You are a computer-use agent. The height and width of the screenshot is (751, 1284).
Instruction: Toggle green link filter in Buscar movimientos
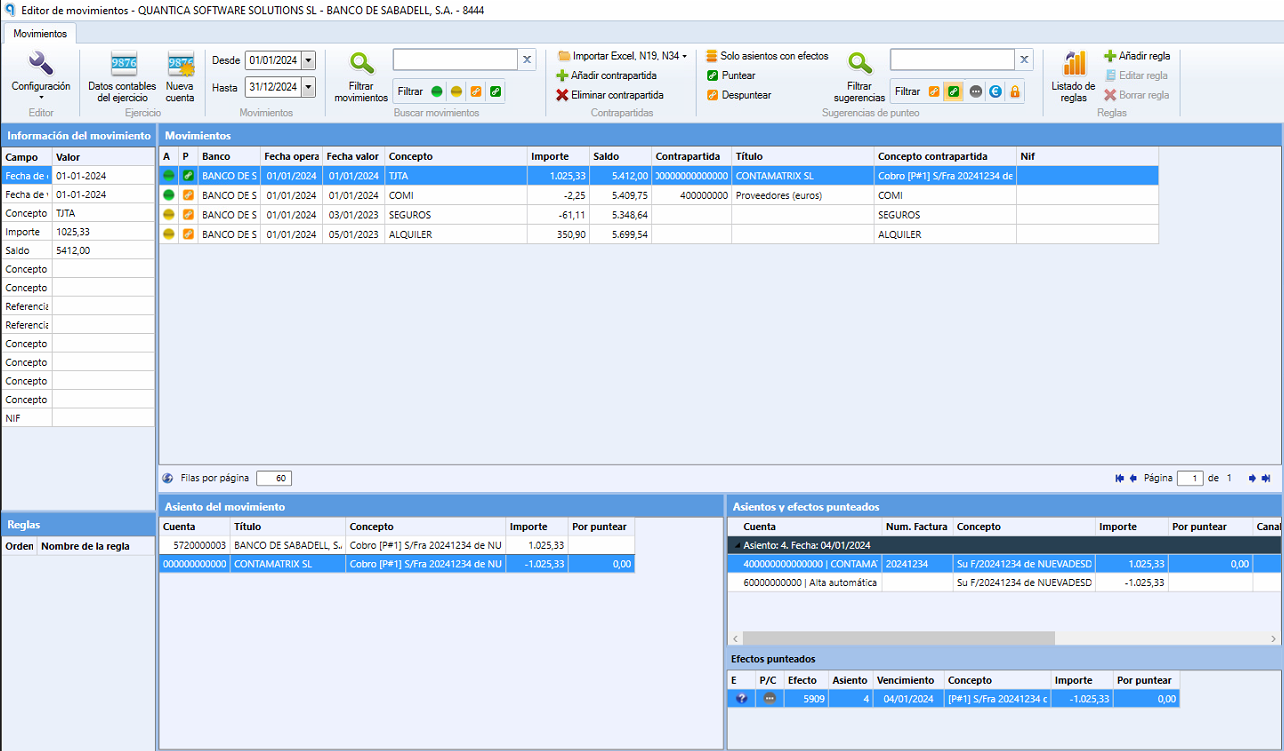(x=495, y=91)
